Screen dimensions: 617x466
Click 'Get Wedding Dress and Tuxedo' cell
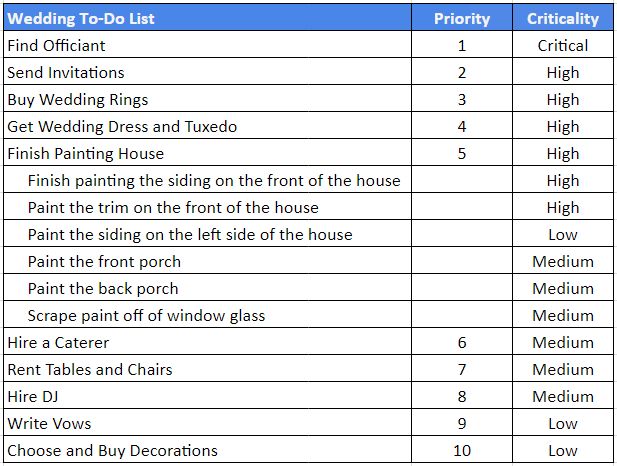[x=207, y=126]
